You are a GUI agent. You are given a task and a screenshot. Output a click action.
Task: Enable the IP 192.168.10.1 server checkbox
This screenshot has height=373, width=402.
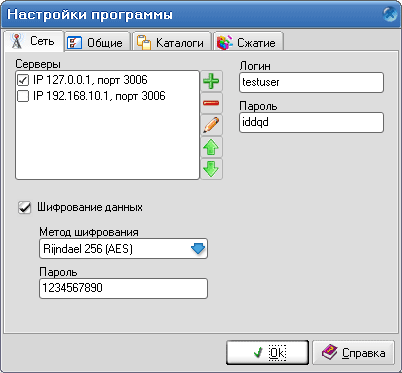[x=23, y=96]
